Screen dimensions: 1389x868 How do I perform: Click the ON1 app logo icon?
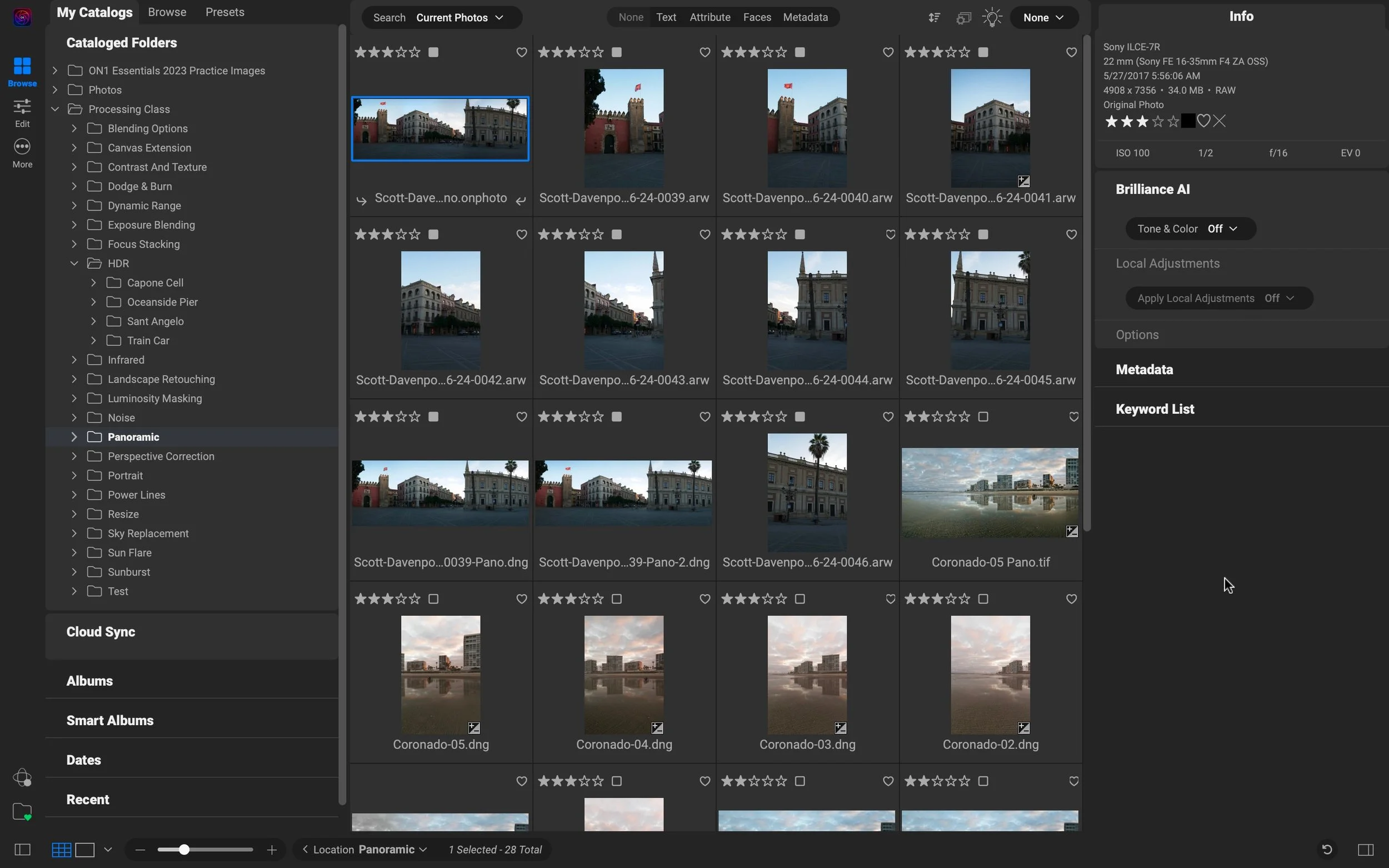coord(22,17)
